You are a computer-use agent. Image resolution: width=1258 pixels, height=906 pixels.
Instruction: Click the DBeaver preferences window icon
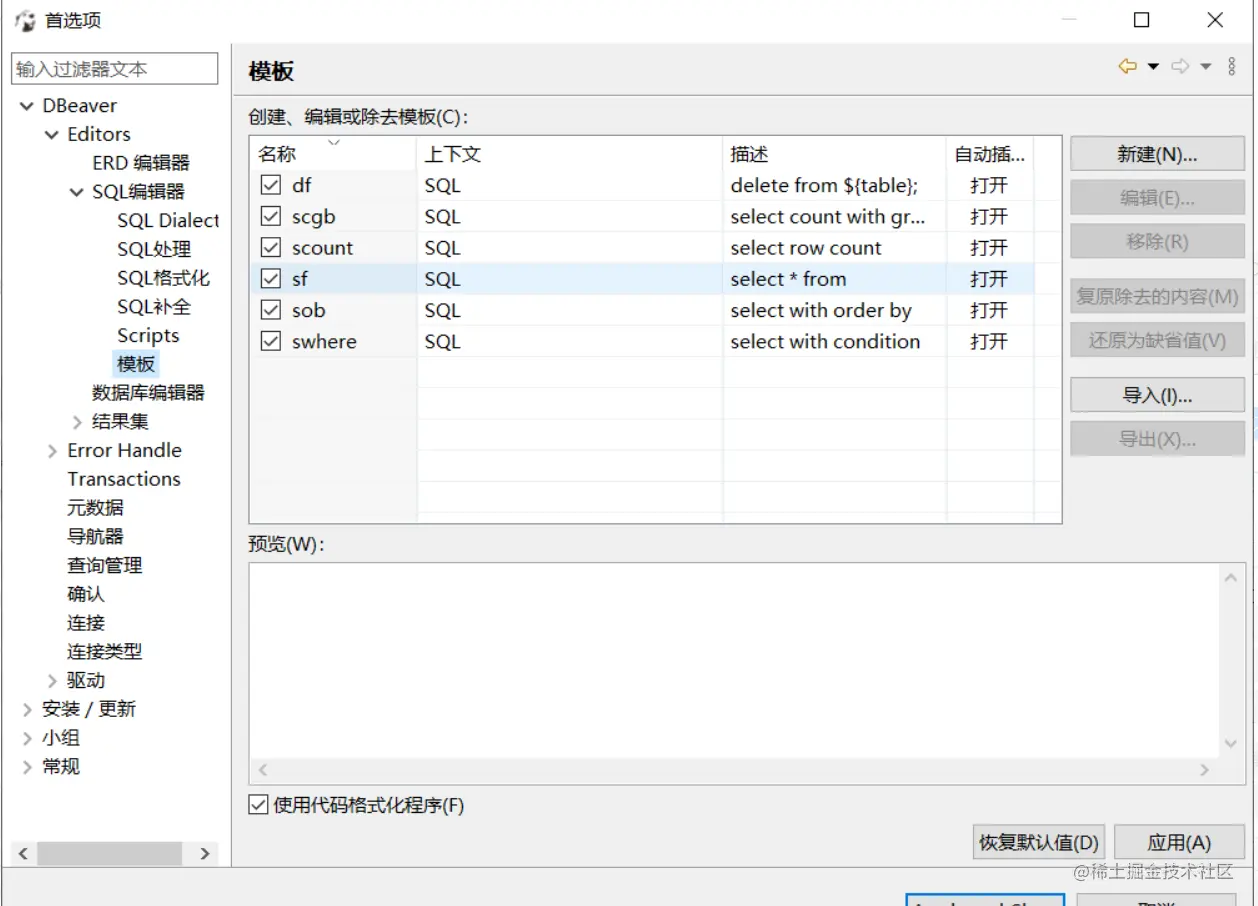point(25,20)
